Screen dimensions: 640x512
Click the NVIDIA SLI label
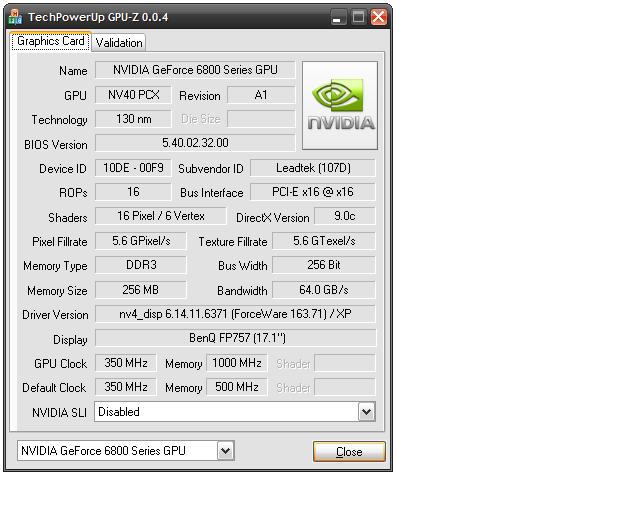(60, 413)
